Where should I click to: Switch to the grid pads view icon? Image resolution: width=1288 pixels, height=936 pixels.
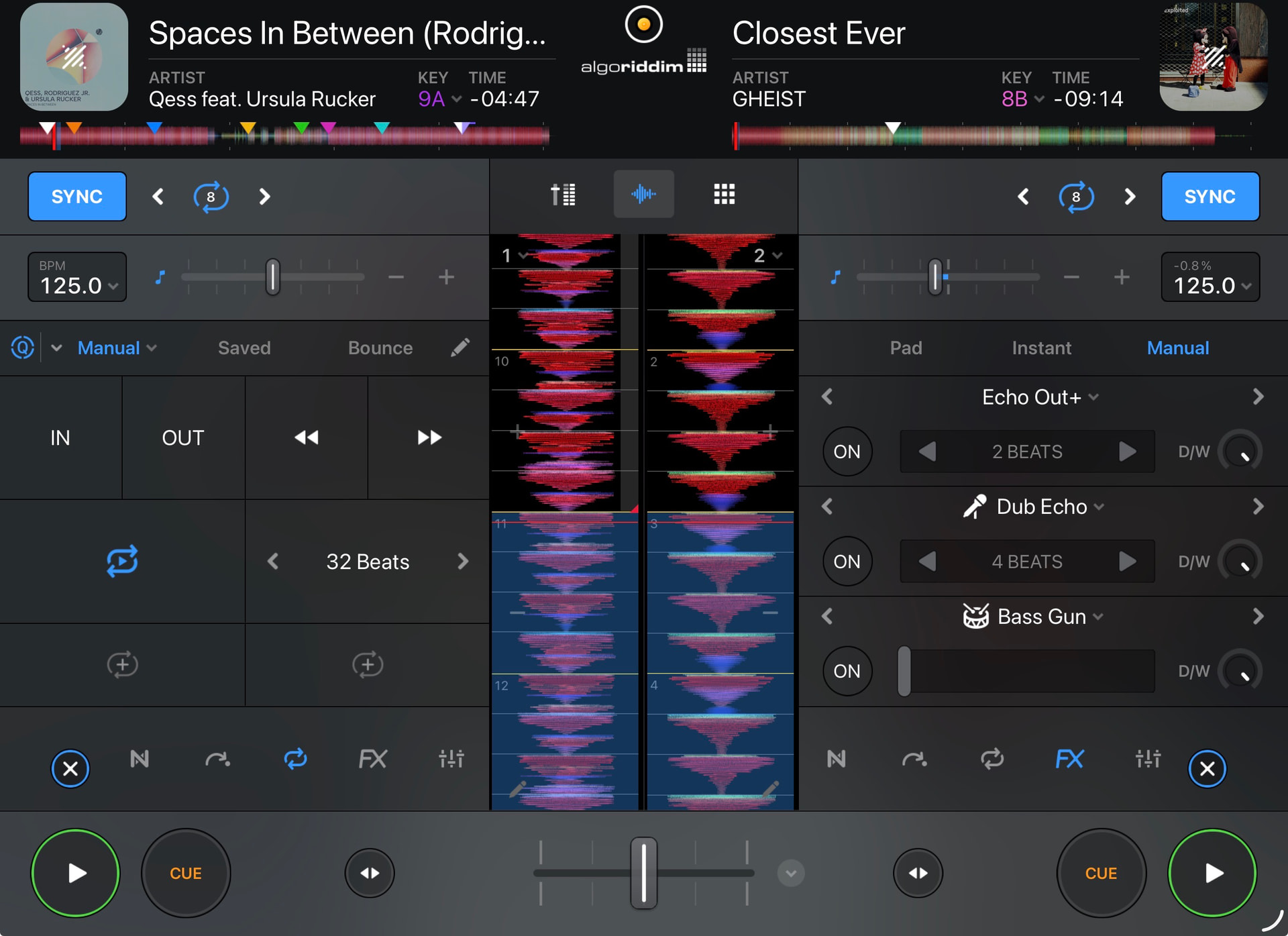point(724,195)
